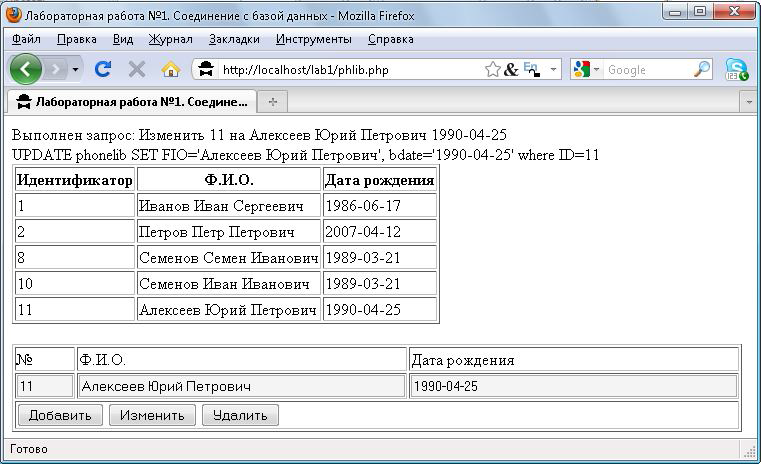
Task: Click the bold Дата рождения table header
Action: click(x=380, y=180)
